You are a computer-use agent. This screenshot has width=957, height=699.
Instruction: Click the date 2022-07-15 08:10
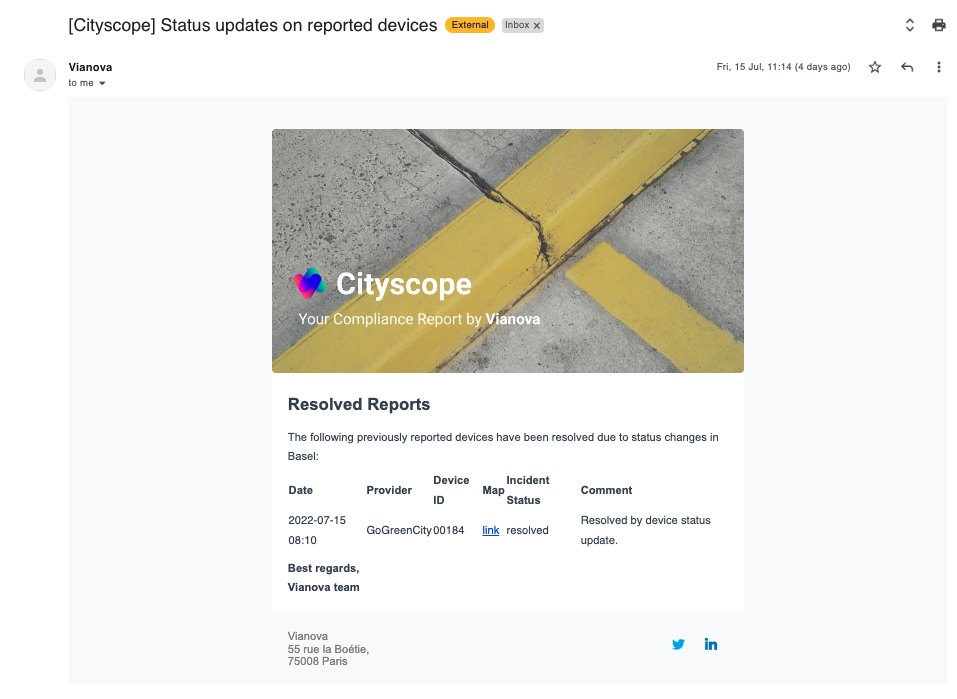pyautogui.click(x=317, y=531)
